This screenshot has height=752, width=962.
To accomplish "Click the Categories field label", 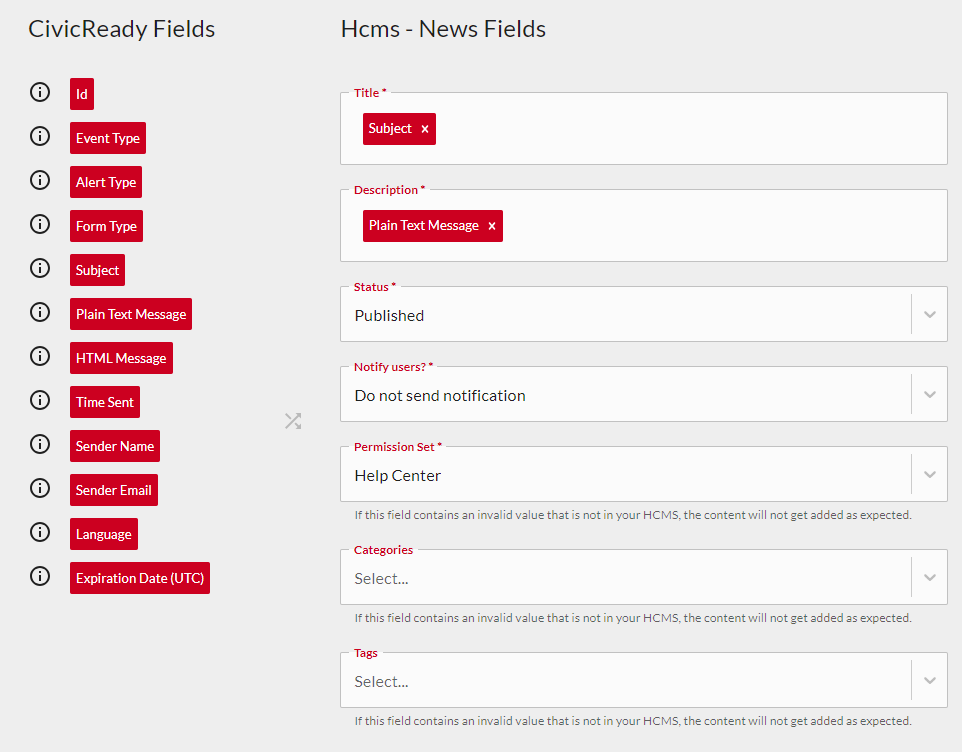I will click(383, 550).
